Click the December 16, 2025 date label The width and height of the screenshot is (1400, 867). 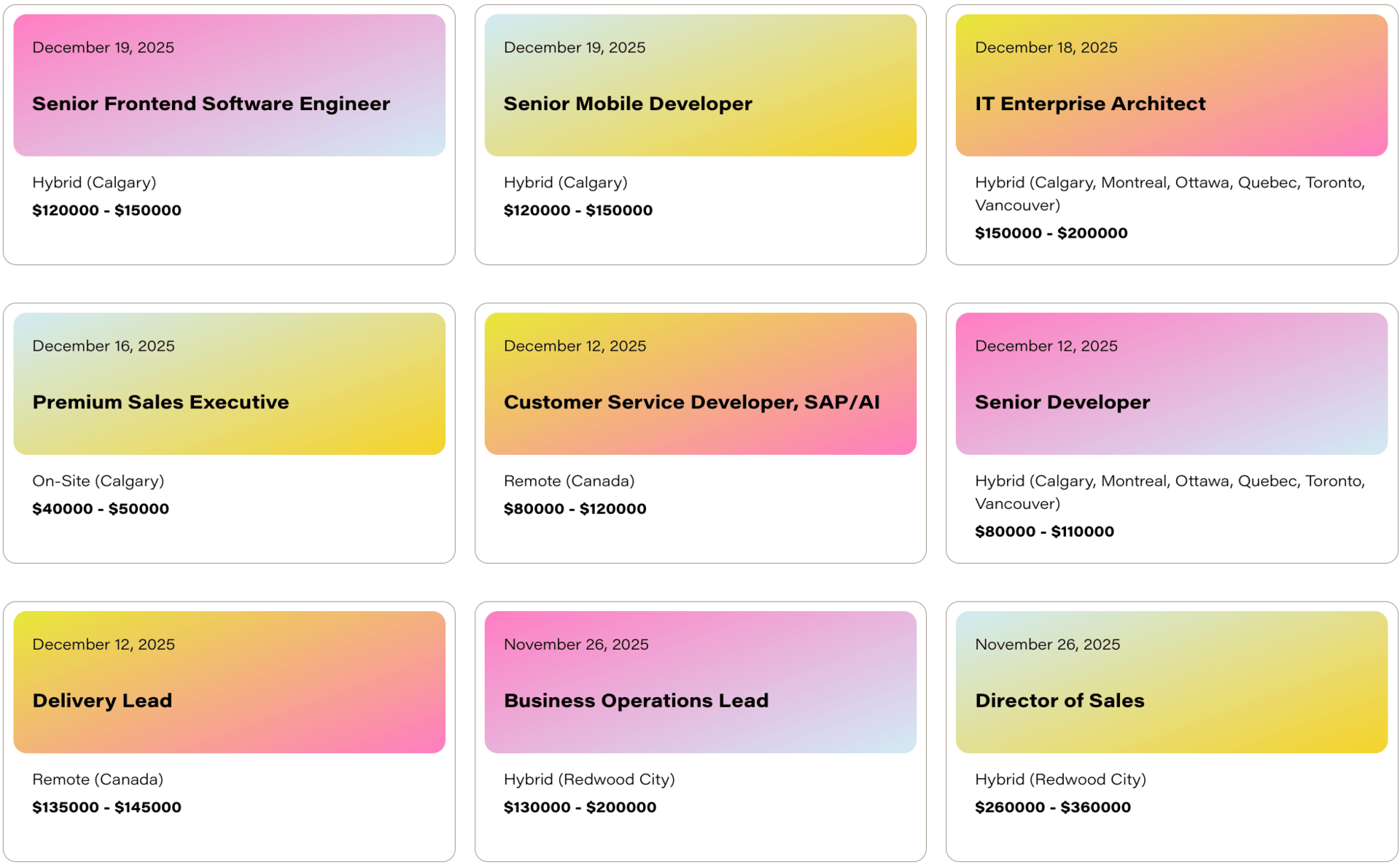click(103, 346)
